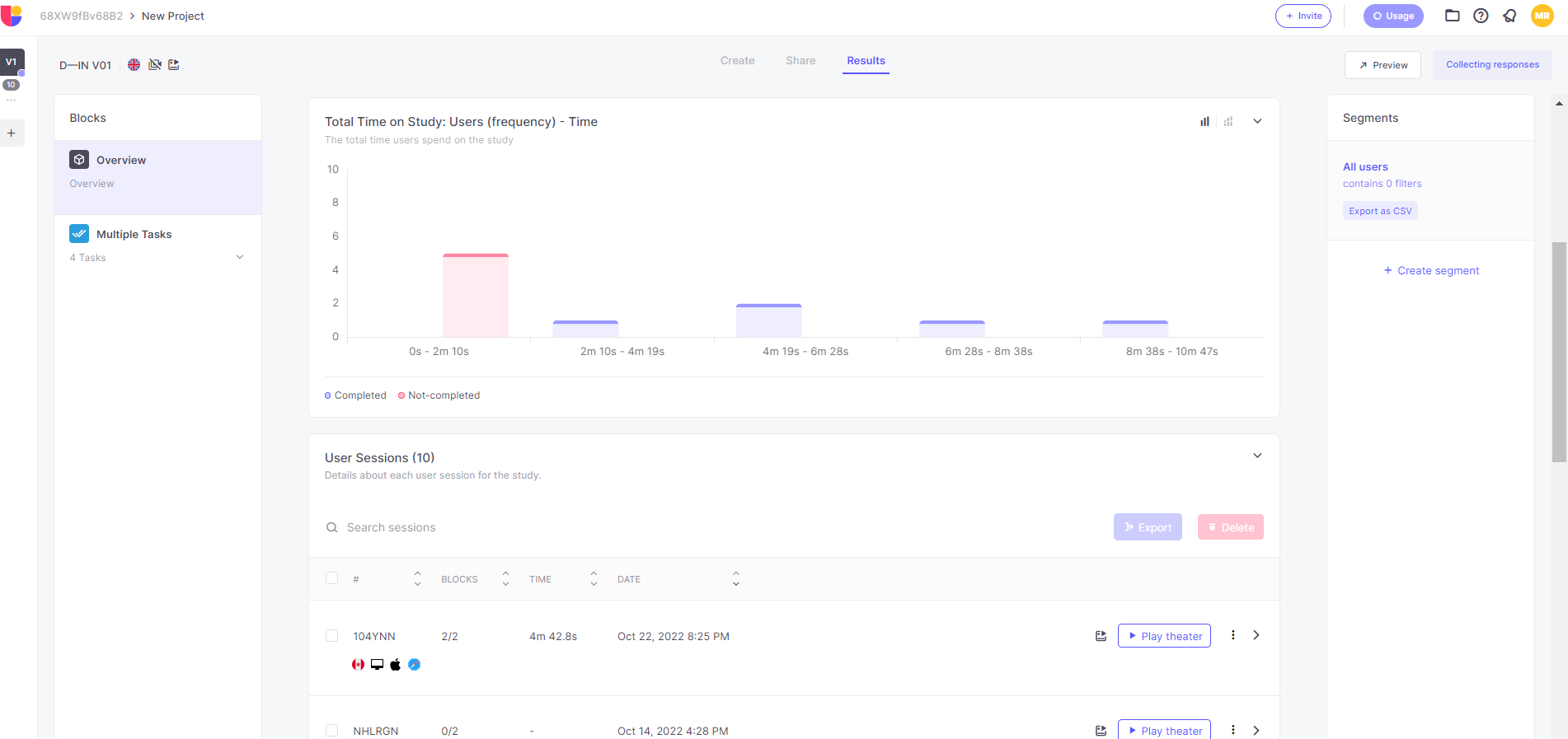Open the three-dot menu for session 104YNN
The image size is (1568, 739).
(1232, 635)
